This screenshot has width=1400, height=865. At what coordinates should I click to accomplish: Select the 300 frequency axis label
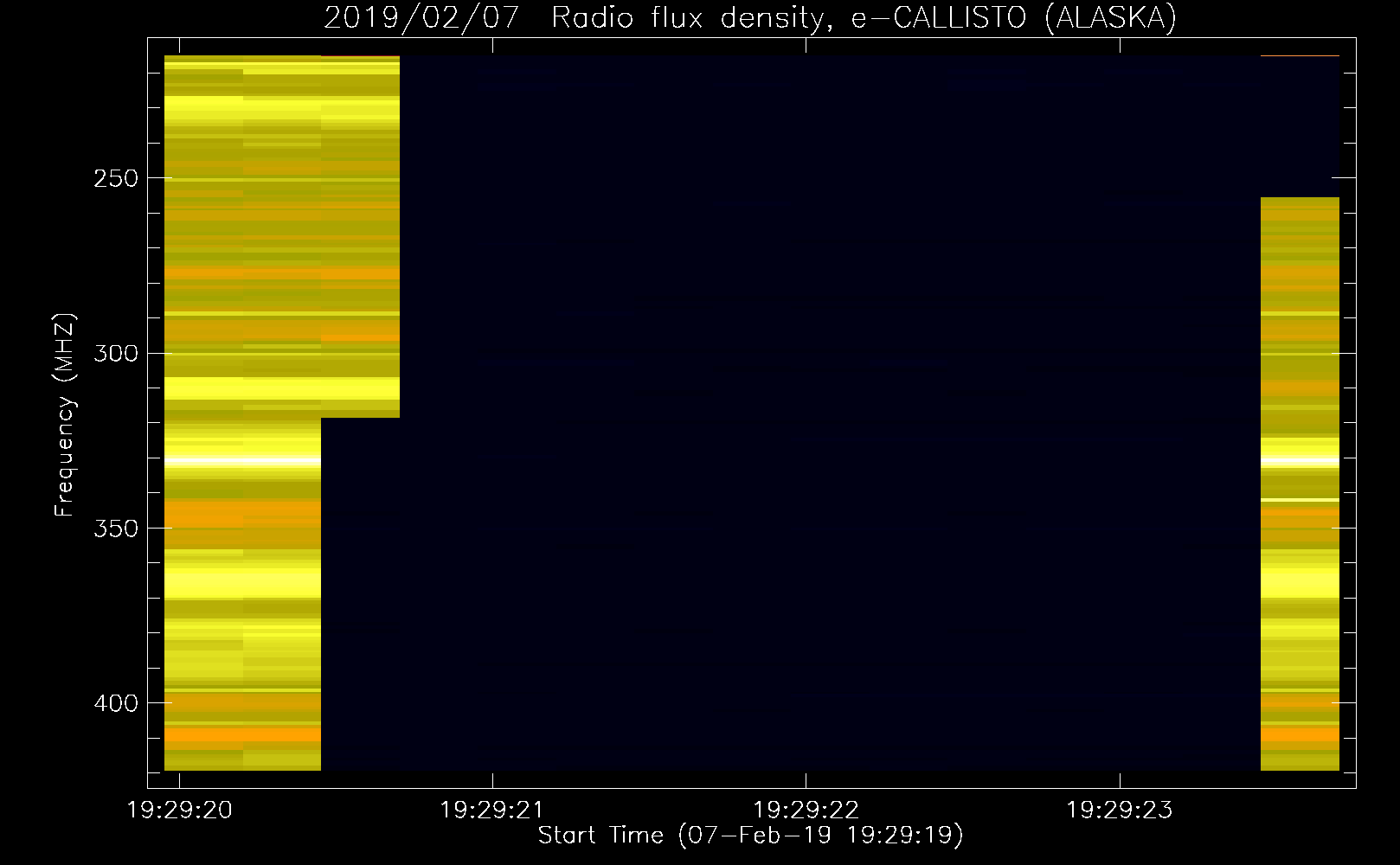coord(116,353)
